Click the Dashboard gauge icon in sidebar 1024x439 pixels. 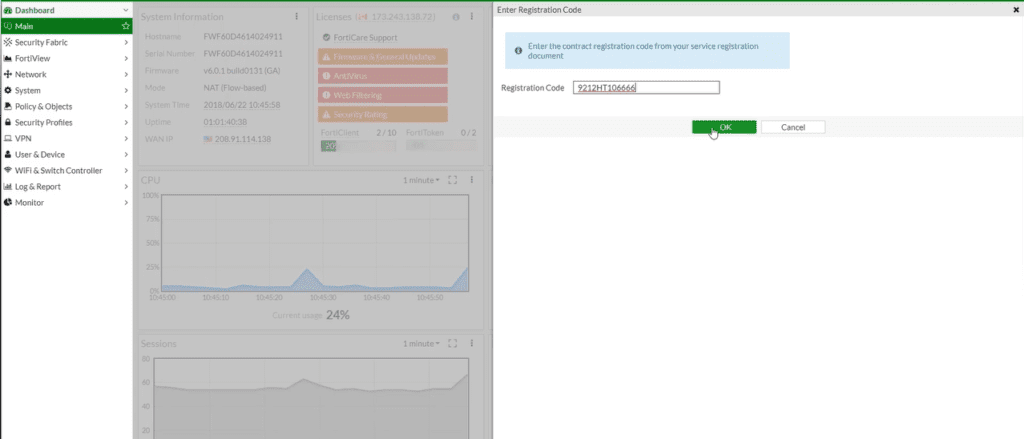[x=8, y=10]
